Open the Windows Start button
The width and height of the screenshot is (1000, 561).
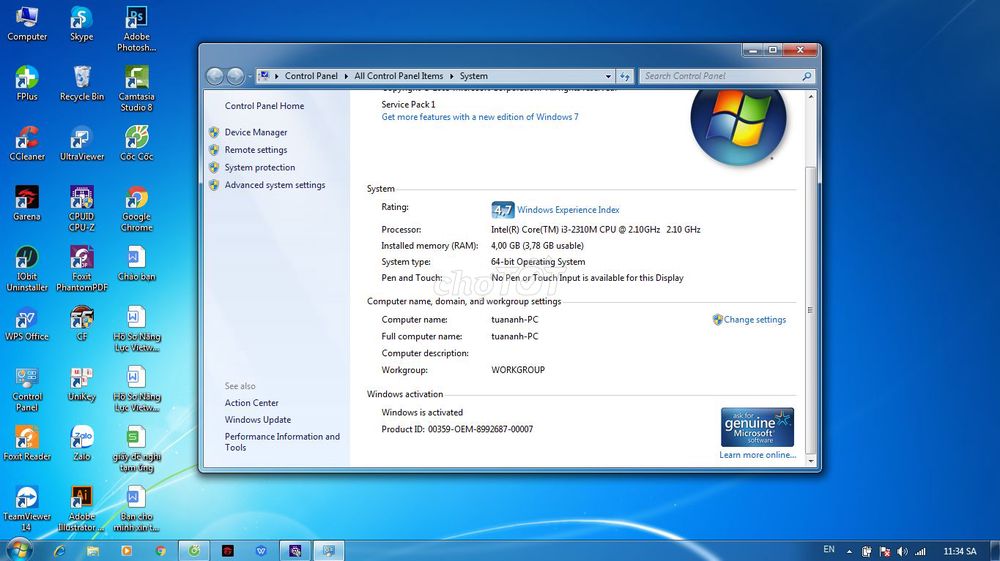[x=18, y=550]
